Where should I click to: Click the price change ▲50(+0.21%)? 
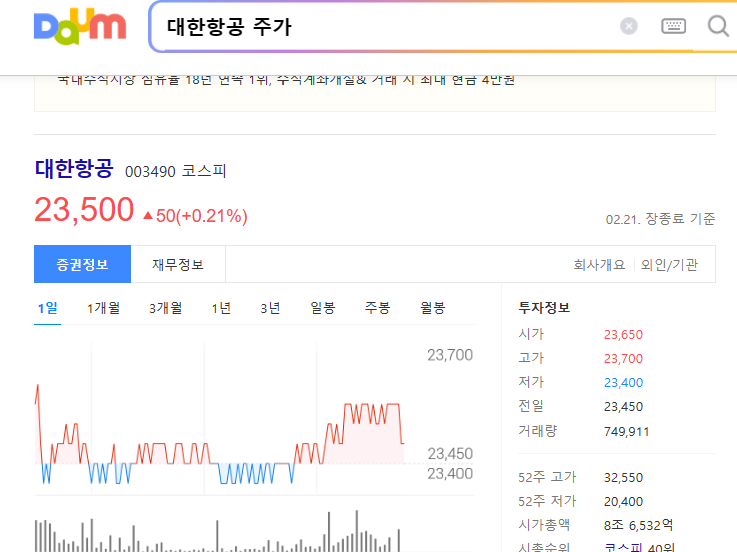195,216
